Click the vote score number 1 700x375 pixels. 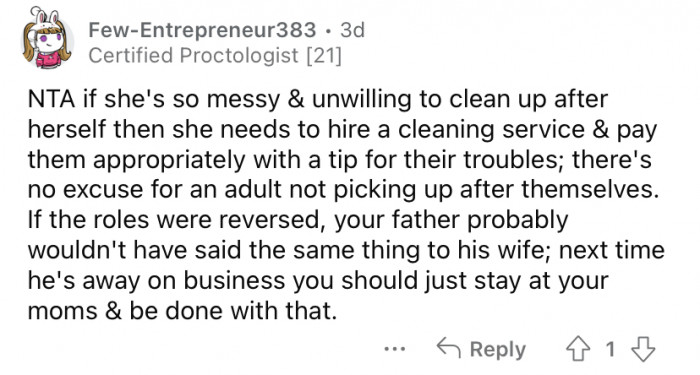click(x=611, y=349)
